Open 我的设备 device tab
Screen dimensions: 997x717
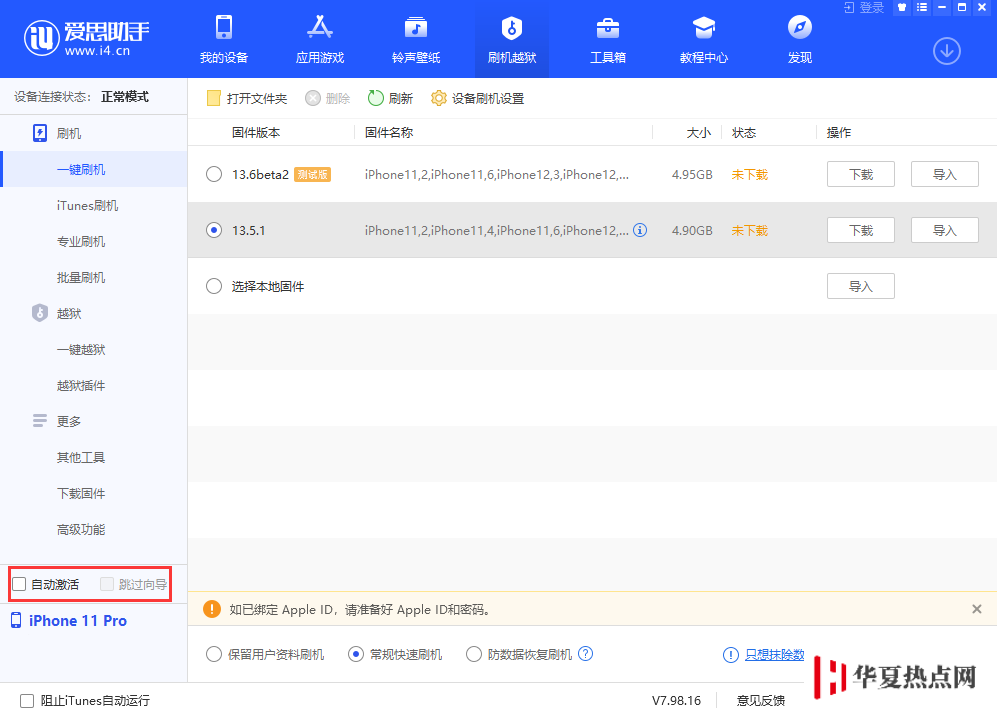[224, 39]
